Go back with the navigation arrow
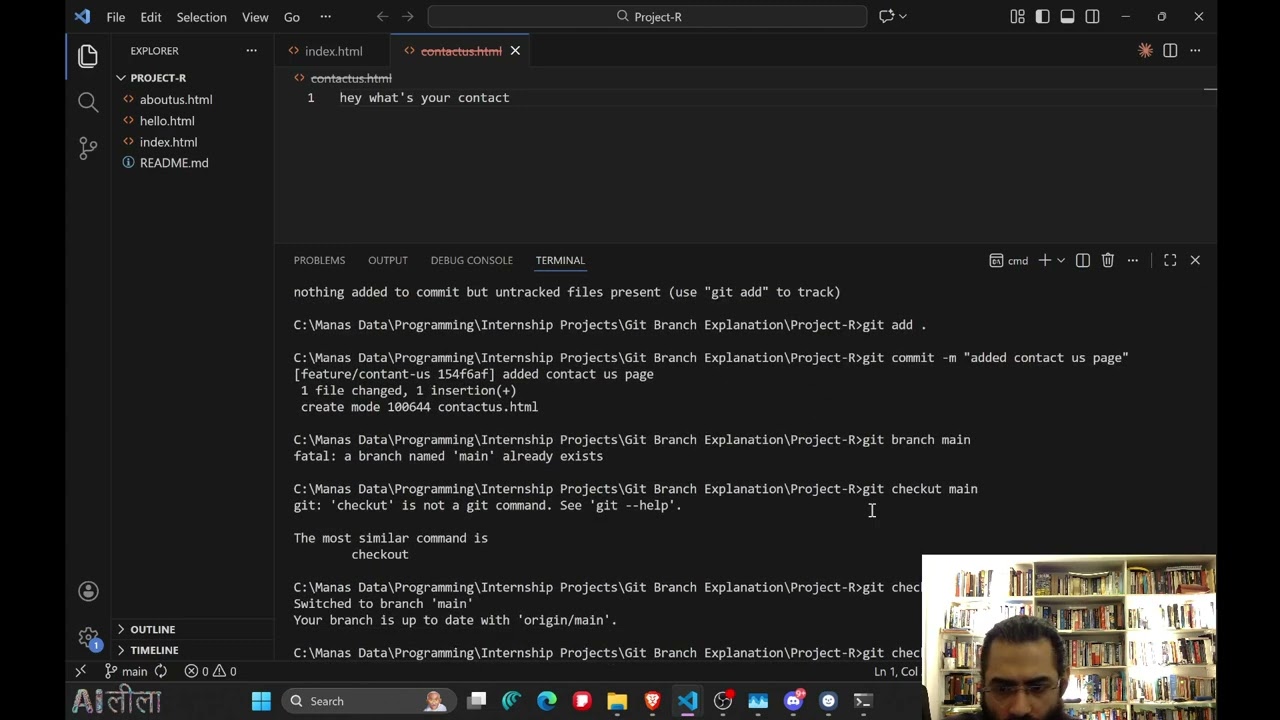 (x=382, y=16)
